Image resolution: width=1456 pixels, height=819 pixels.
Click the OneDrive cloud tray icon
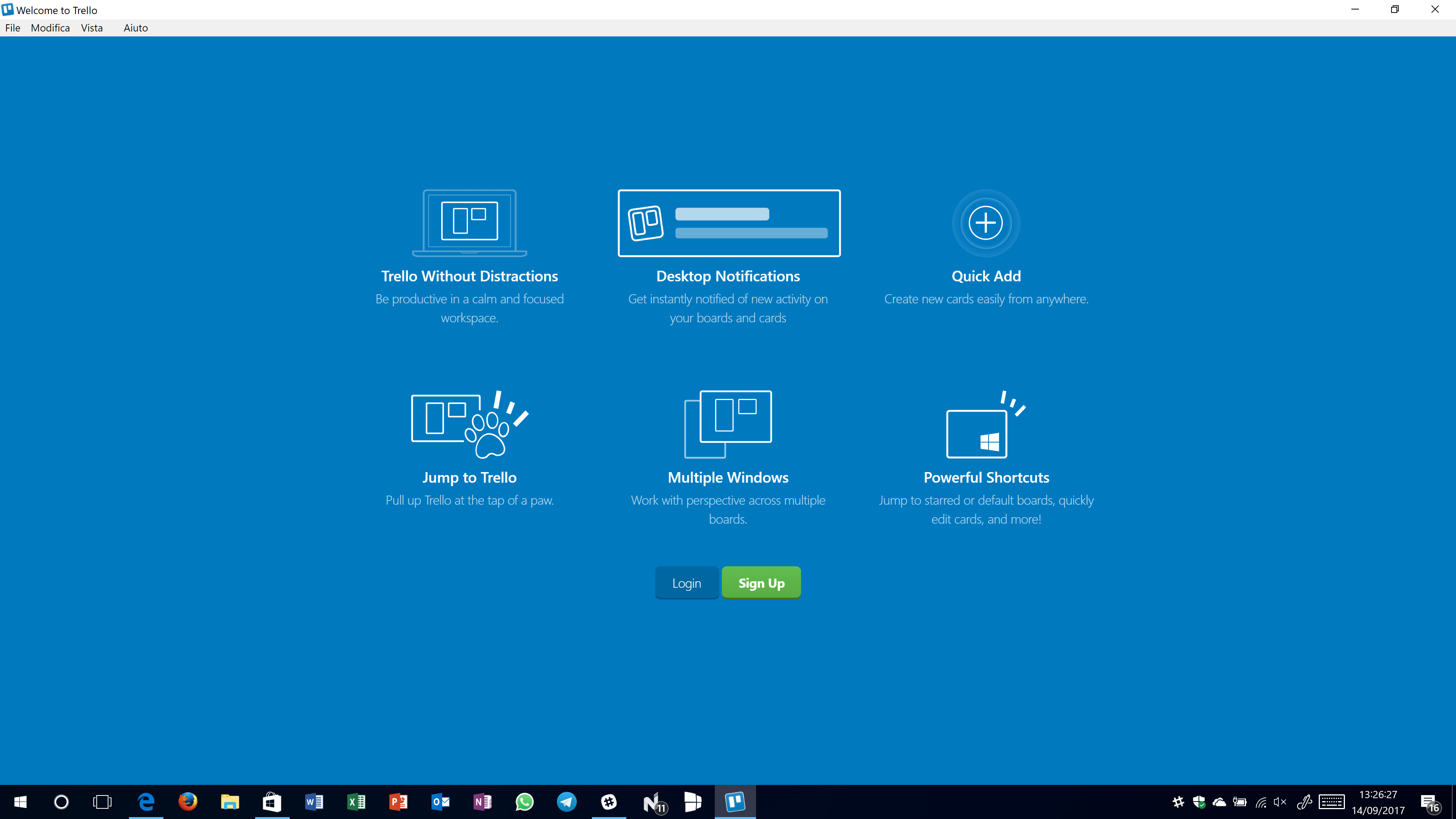coord(1219,802)
